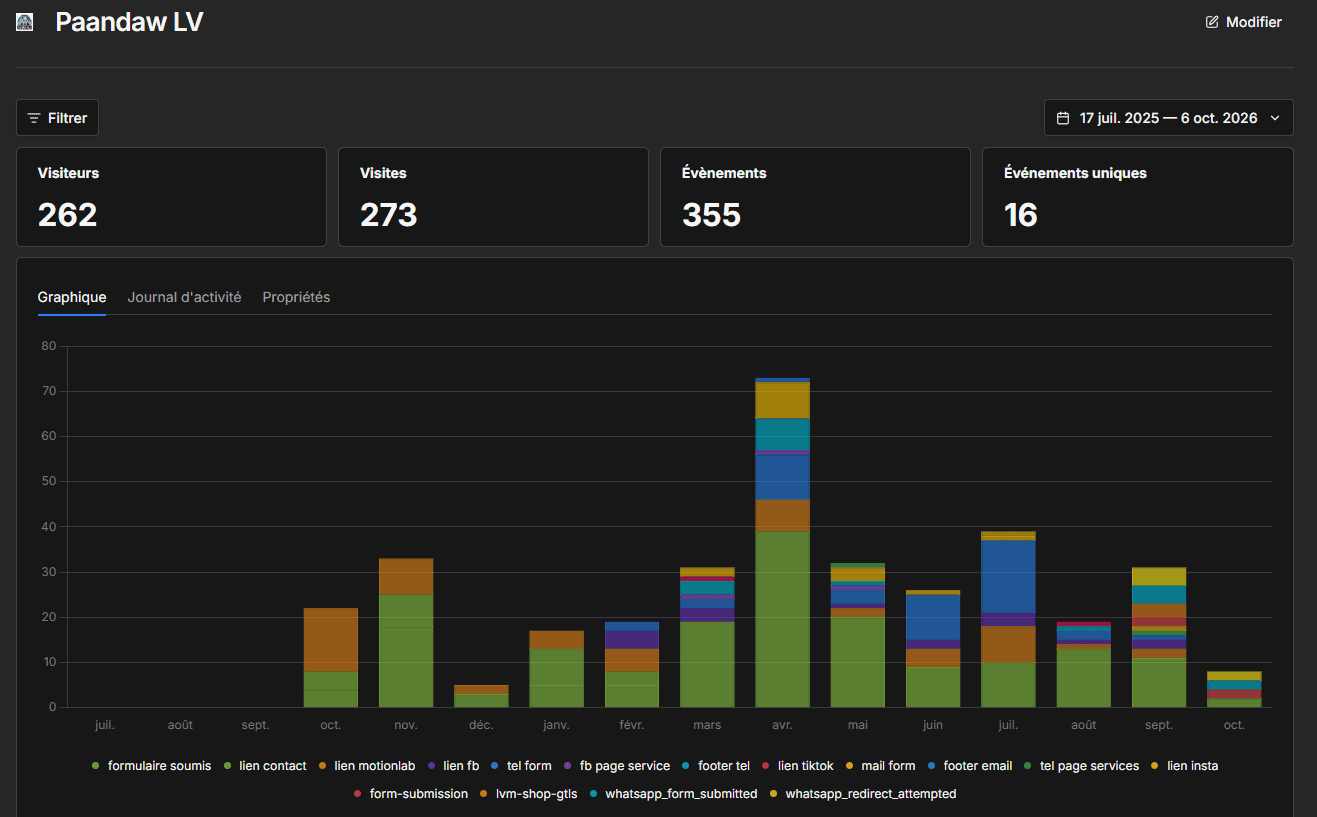This screenshot has width=1317, height=817.
Task: Toggle the lien motionlab legend entry
Action: pos(366,766)
